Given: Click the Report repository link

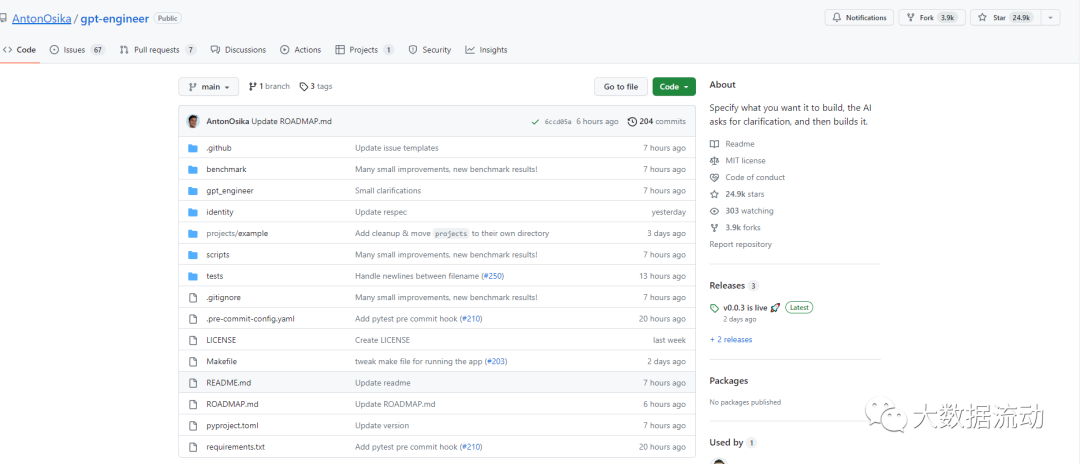Looking at the screenshot, I should pyautogui.click(x=740, y=244).
